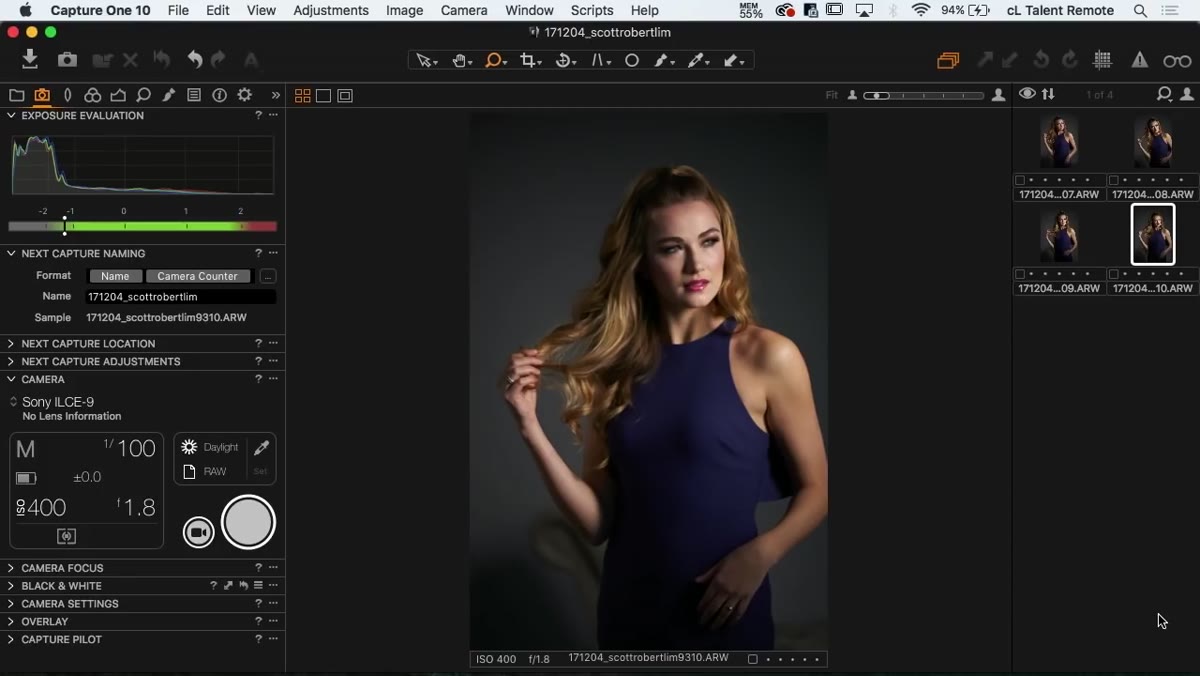Show more tool tabs with double chevron
Viewport: 1200px width, 676px height.
276,95
